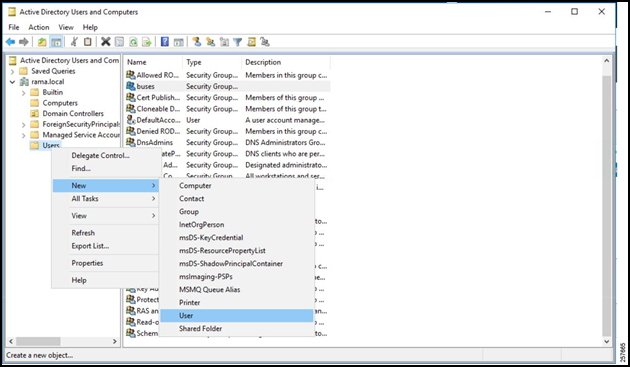Click the group icon beside DnsAdmins
The image size is (630, 367).
[x=131, y=142]
